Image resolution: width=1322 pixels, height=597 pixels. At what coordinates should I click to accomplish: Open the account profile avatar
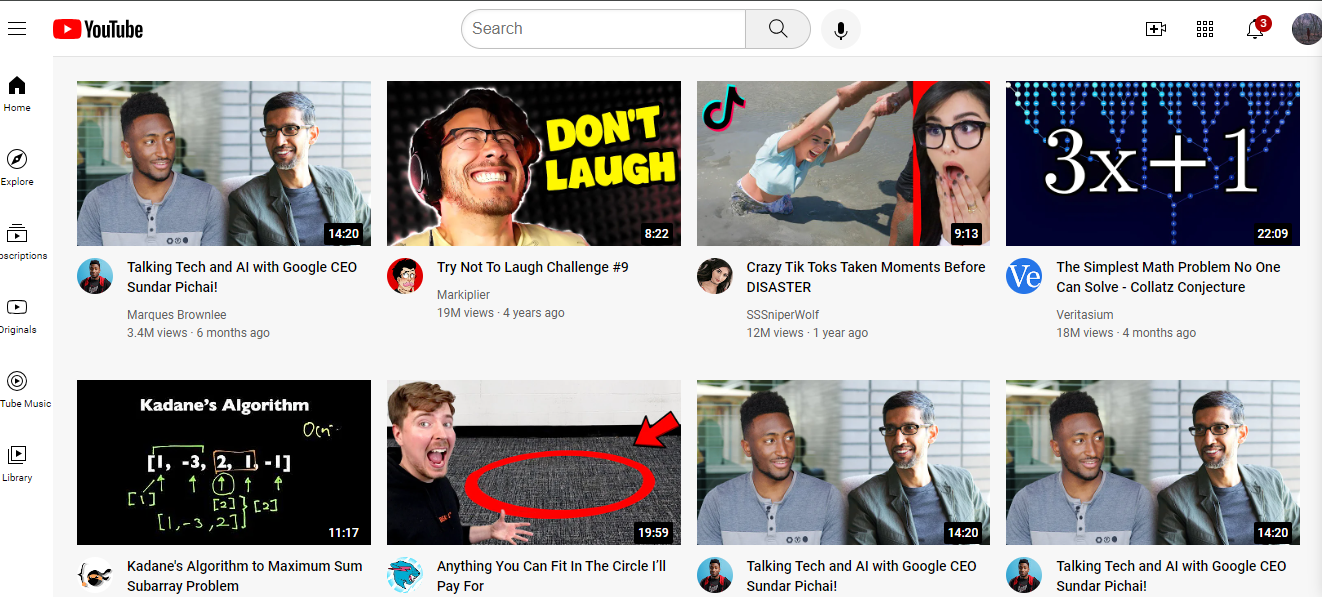(x=1306, y=29)
